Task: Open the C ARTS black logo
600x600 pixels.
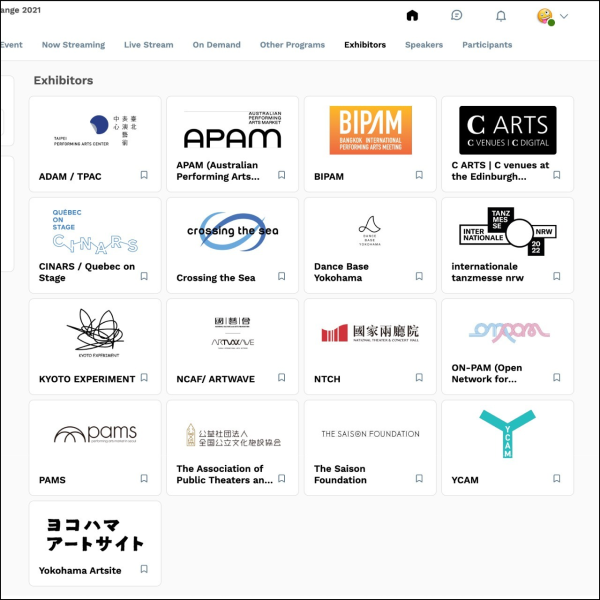Action: coord(508,130)
